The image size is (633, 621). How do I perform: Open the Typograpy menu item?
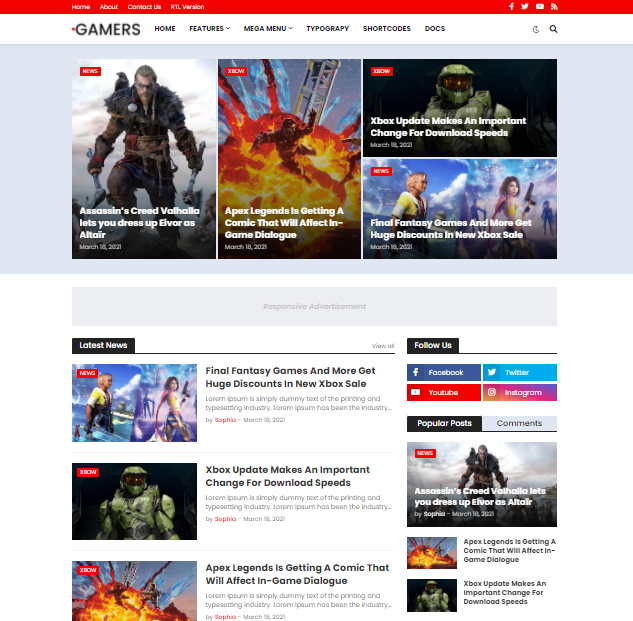coord(327,29)
